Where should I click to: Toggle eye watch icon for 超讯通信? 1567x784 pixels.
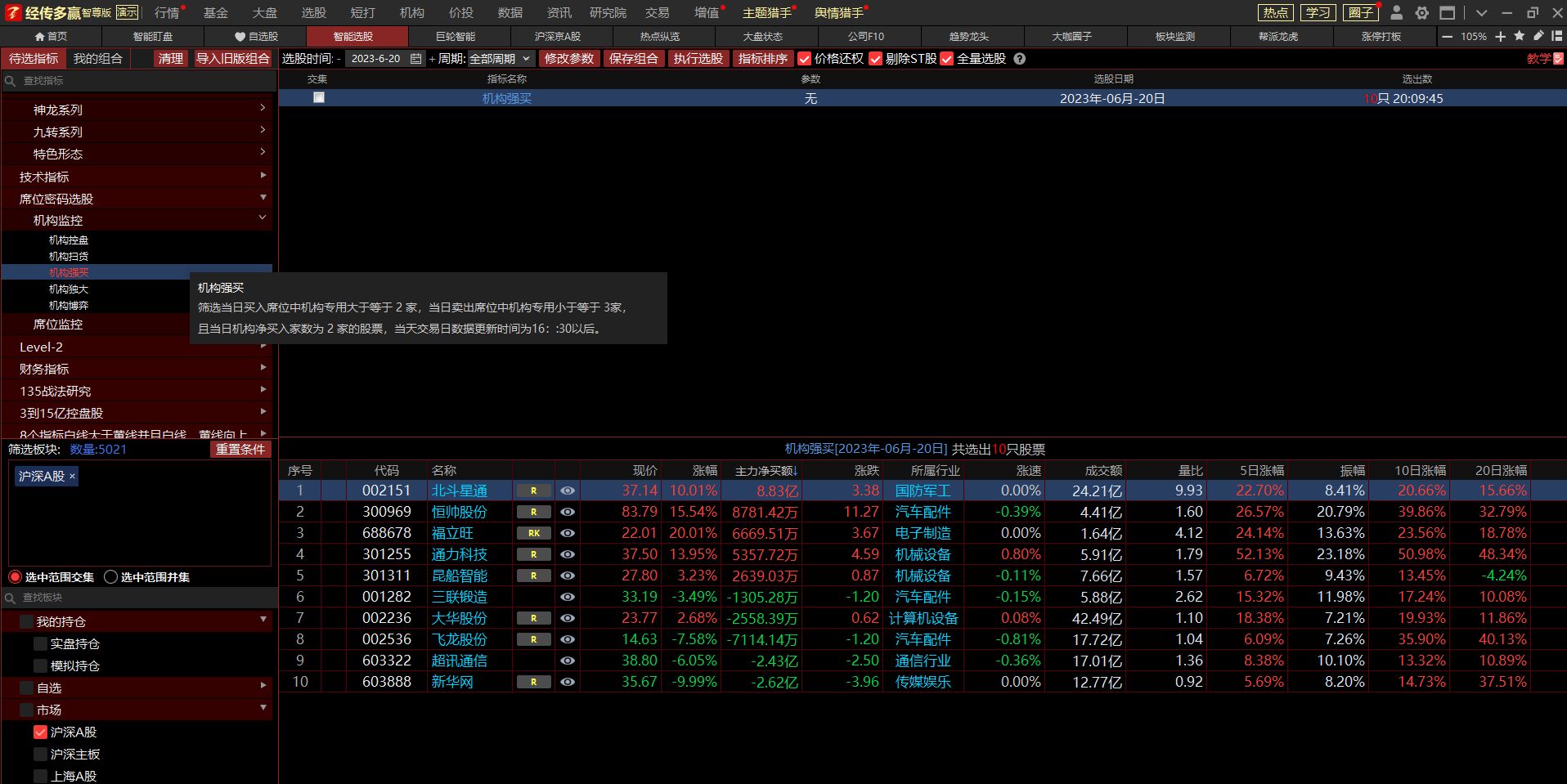[567, 661]
